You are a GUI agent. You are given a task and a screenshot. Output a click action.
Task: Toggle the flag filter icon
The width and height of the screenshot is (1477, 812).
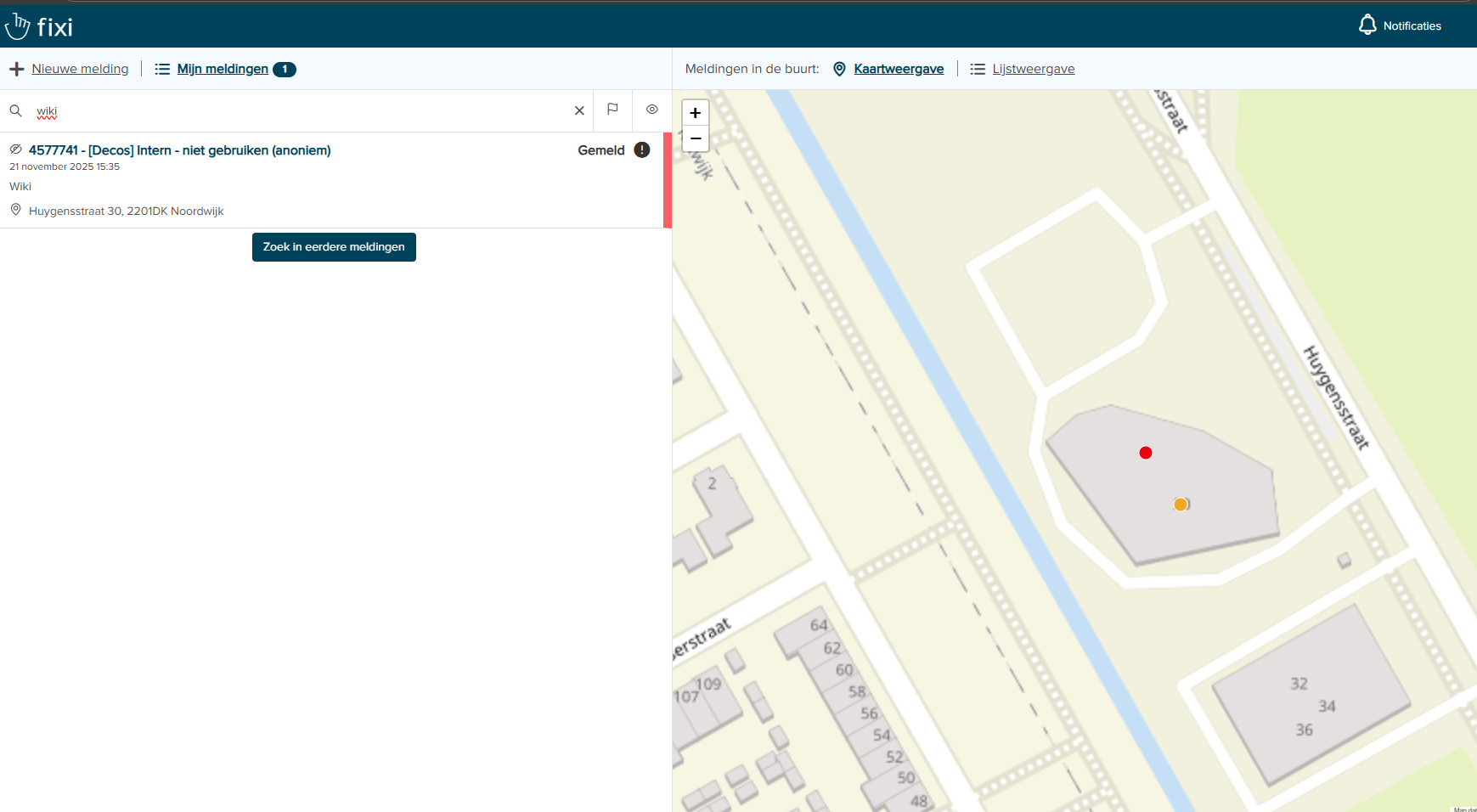612,110
